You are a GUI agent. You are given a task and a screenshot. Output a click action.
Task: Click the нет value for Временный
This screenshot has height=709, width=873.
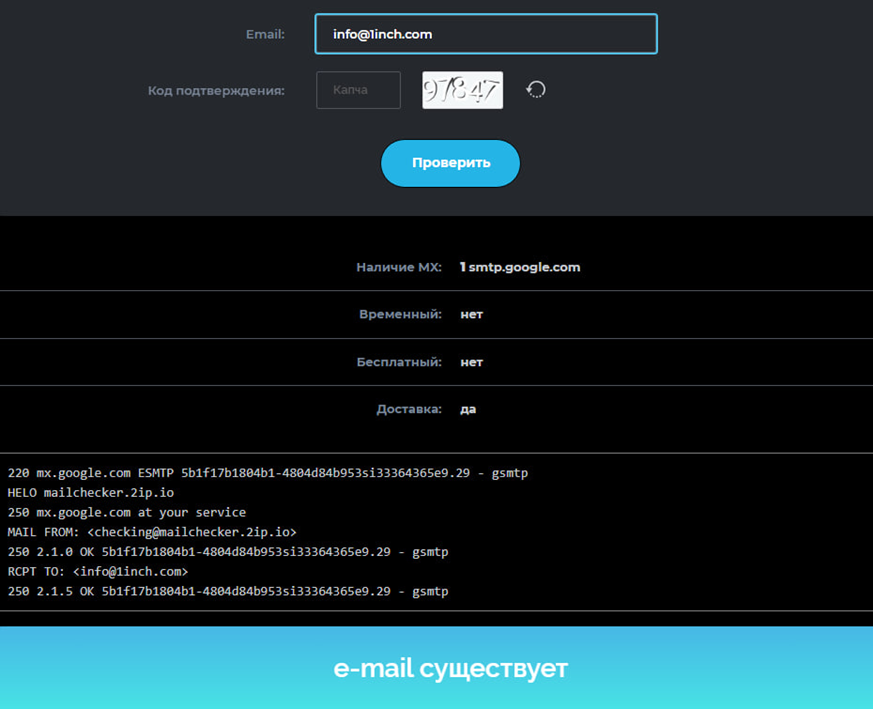coord(471,314)
